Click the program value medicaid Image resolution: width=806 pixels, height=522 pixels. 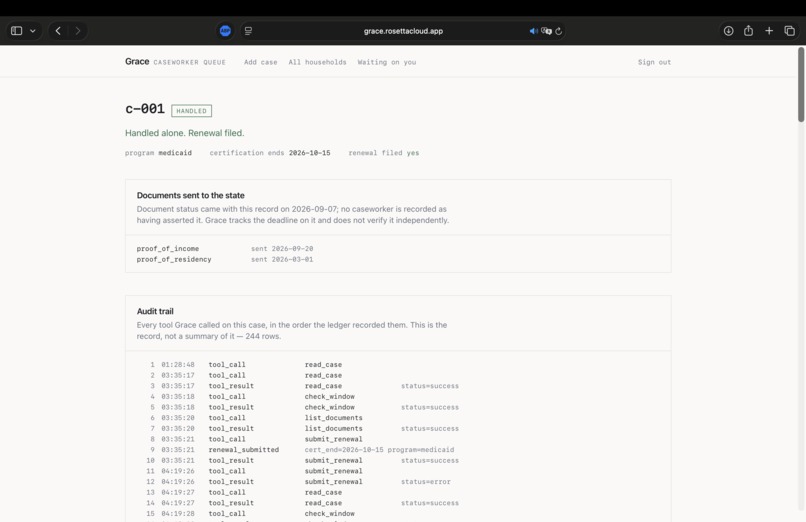[x=175, y=153]
